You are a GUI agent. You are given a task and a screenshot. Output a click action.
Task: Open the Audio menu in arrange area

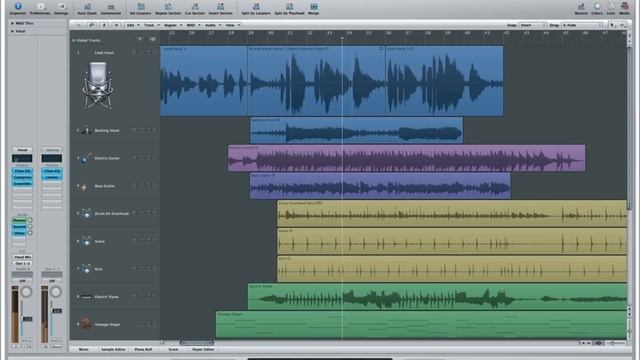pos(212,25)
